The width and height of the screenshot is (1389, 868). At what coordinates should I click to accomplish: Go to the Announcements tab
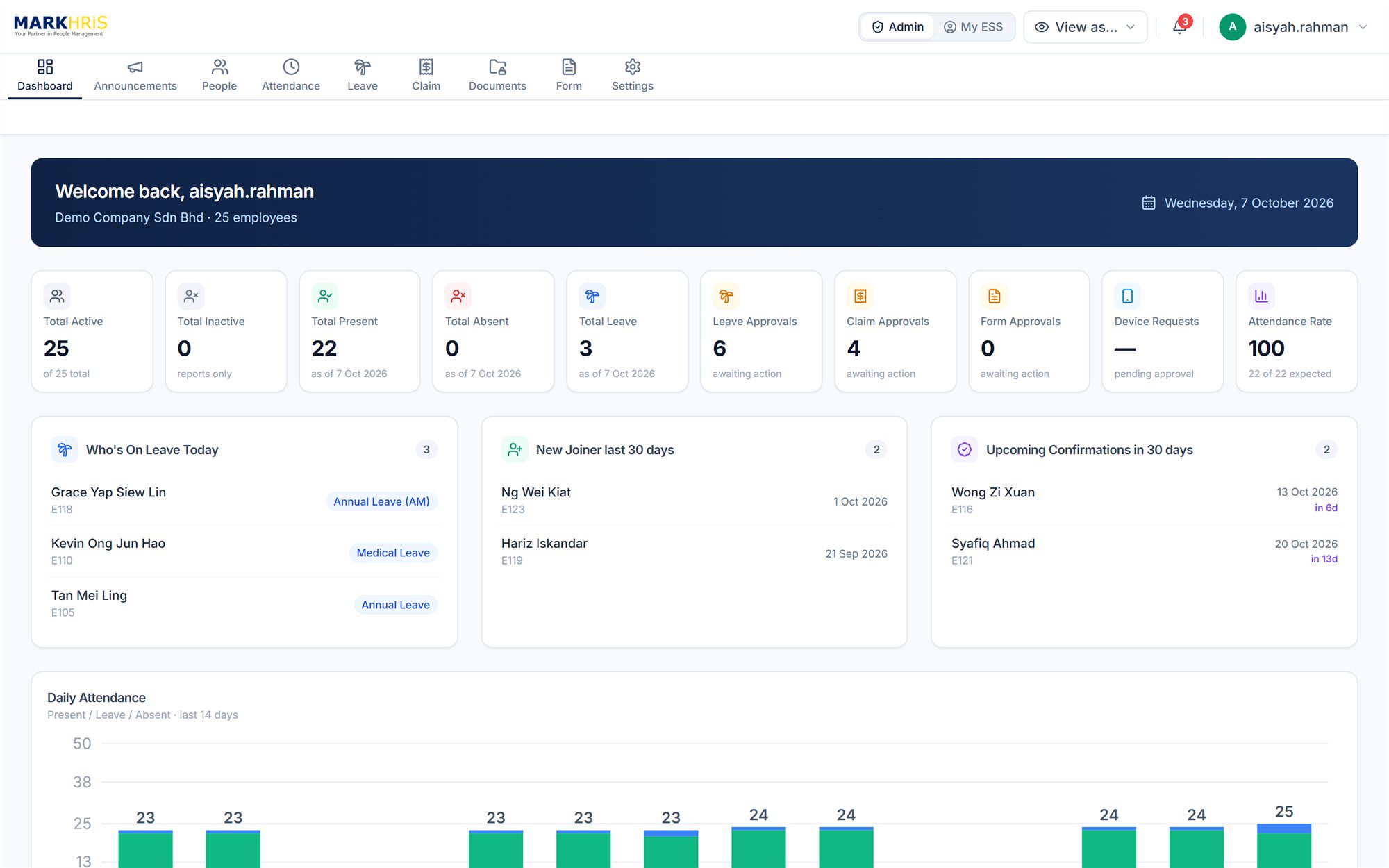[135, 76]
